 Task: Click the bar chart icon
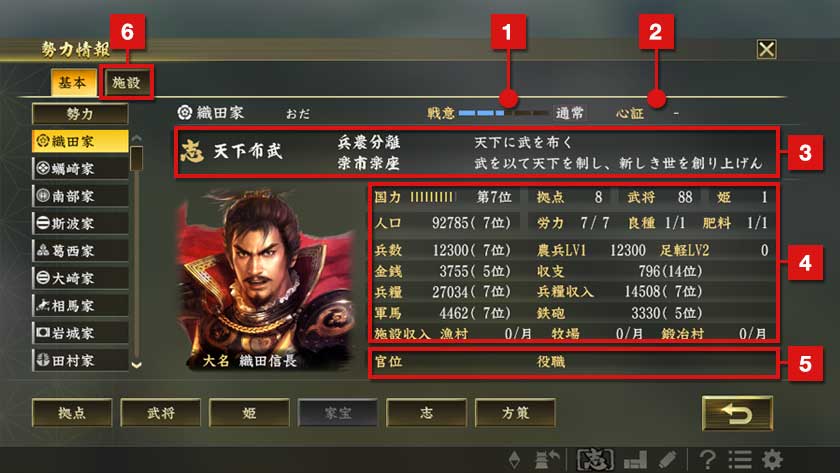636,460
